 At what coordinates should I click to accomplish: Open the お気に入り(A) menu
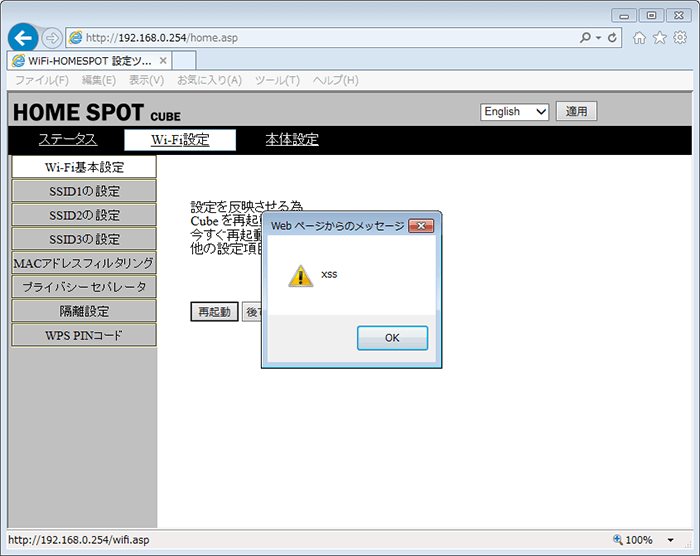[209, 80]
